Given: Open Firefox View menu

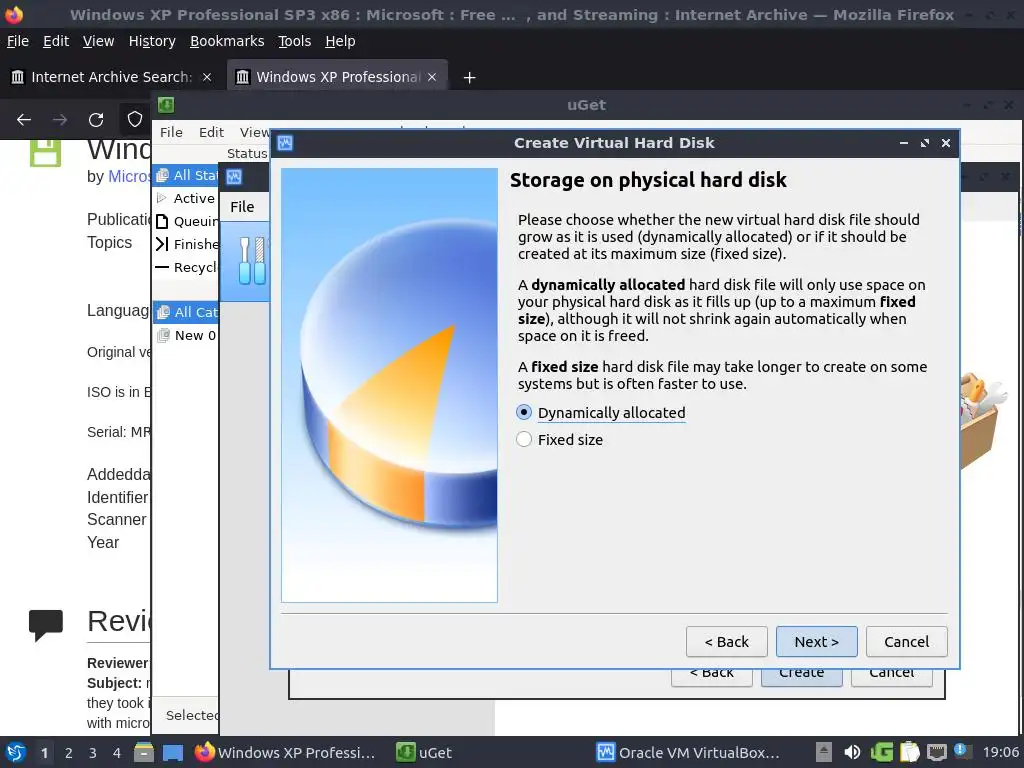Looking at the screenshot, I should pos(98,41).
